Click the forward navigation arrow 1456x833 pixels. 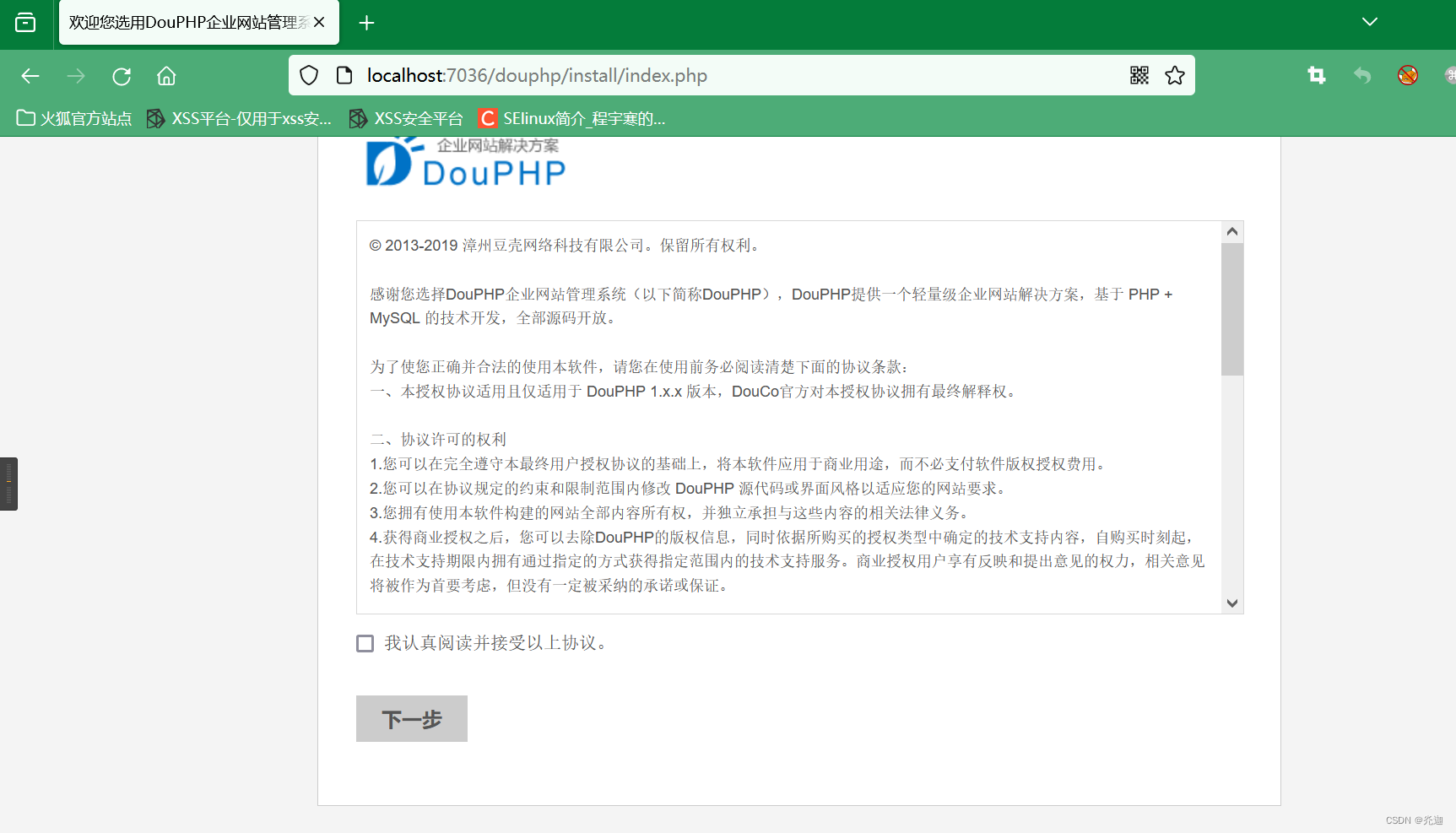(x=76, y=76)
